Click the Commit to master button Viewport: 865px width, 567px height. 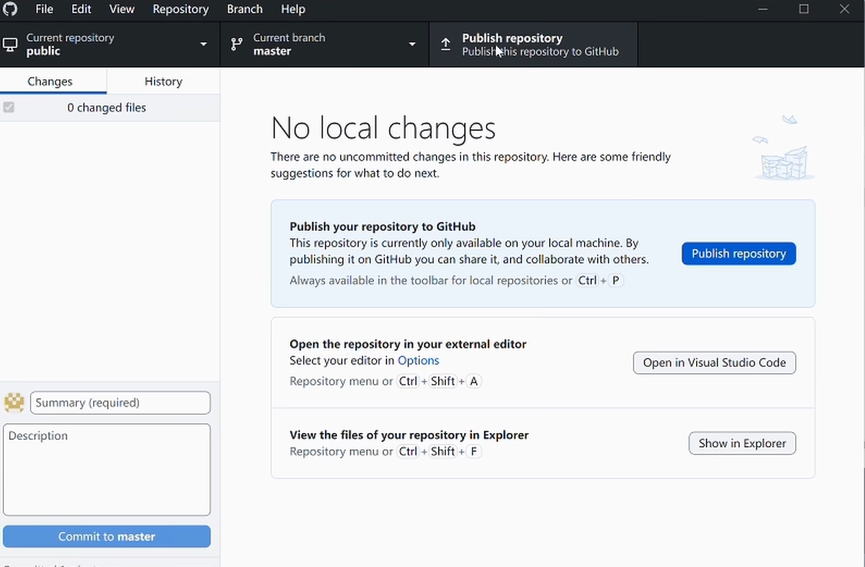point(106,537)
